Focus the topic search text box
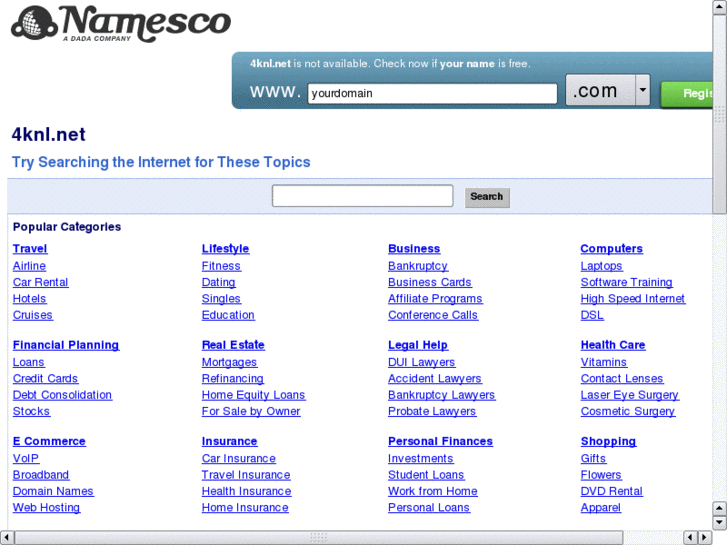727x545 pixels. (x=363, y=196)
